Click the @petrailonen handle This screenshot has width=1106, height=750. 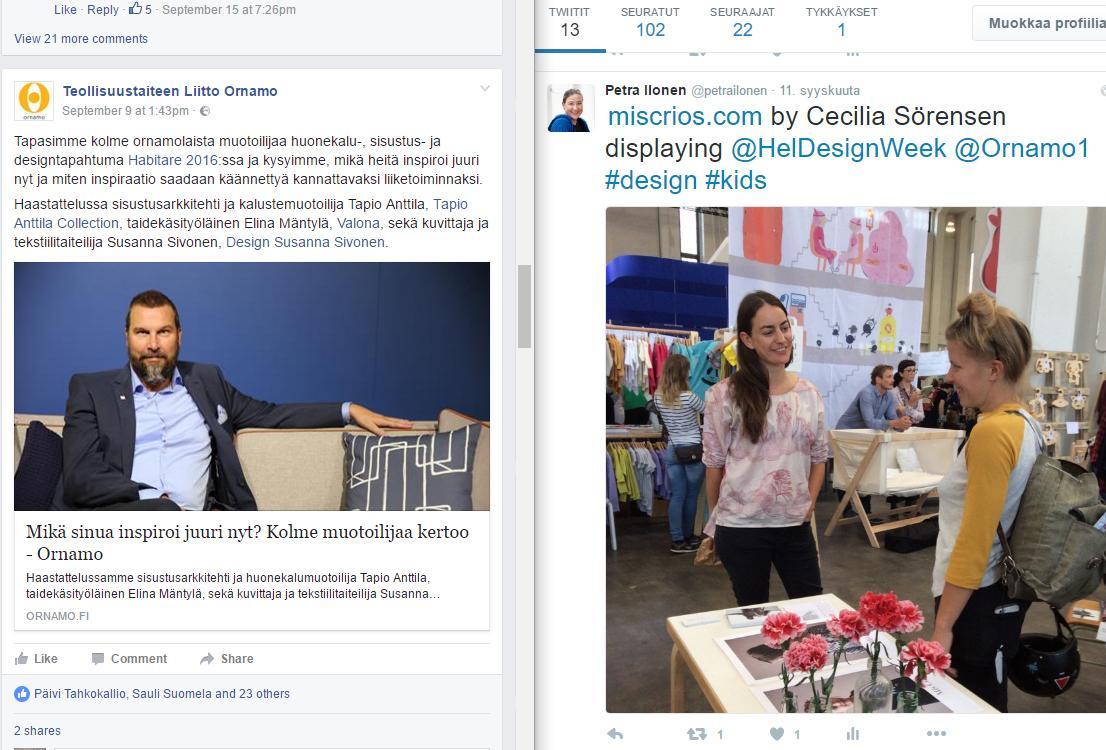click(x=729, y=90)
